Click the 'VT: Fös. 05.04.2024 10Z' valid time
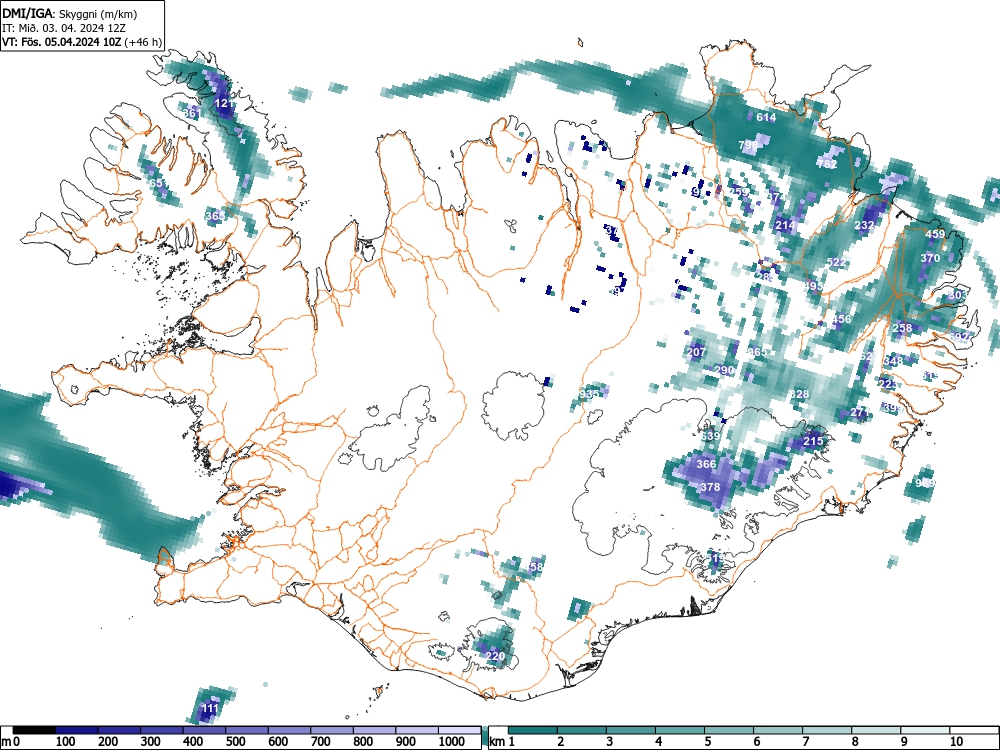The width and height of the screenshot is (1000, 750). click(x=62, y=42)
